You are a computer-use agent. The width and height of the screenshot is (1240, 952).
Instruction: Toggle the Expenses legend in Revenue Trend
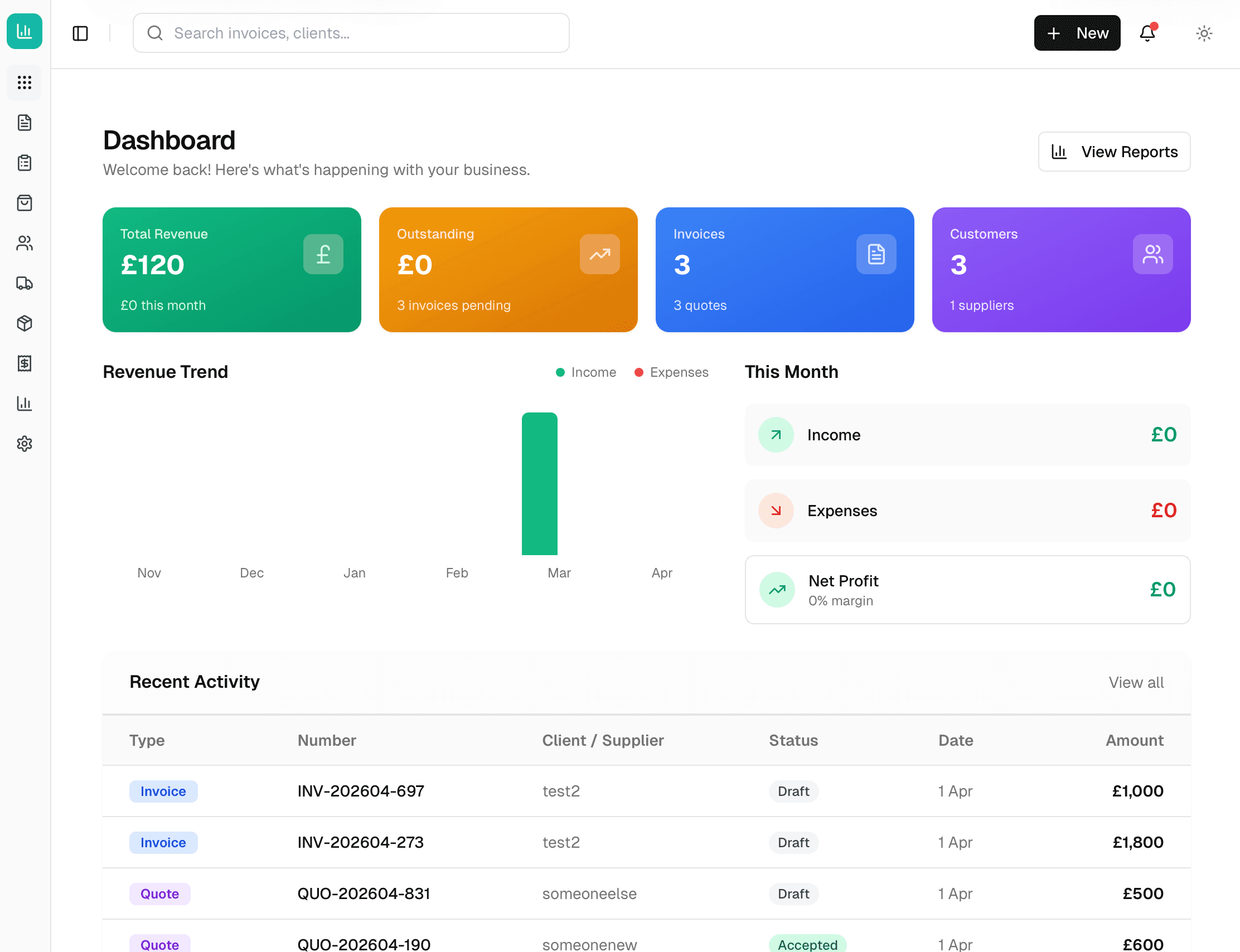coord(671,372)
